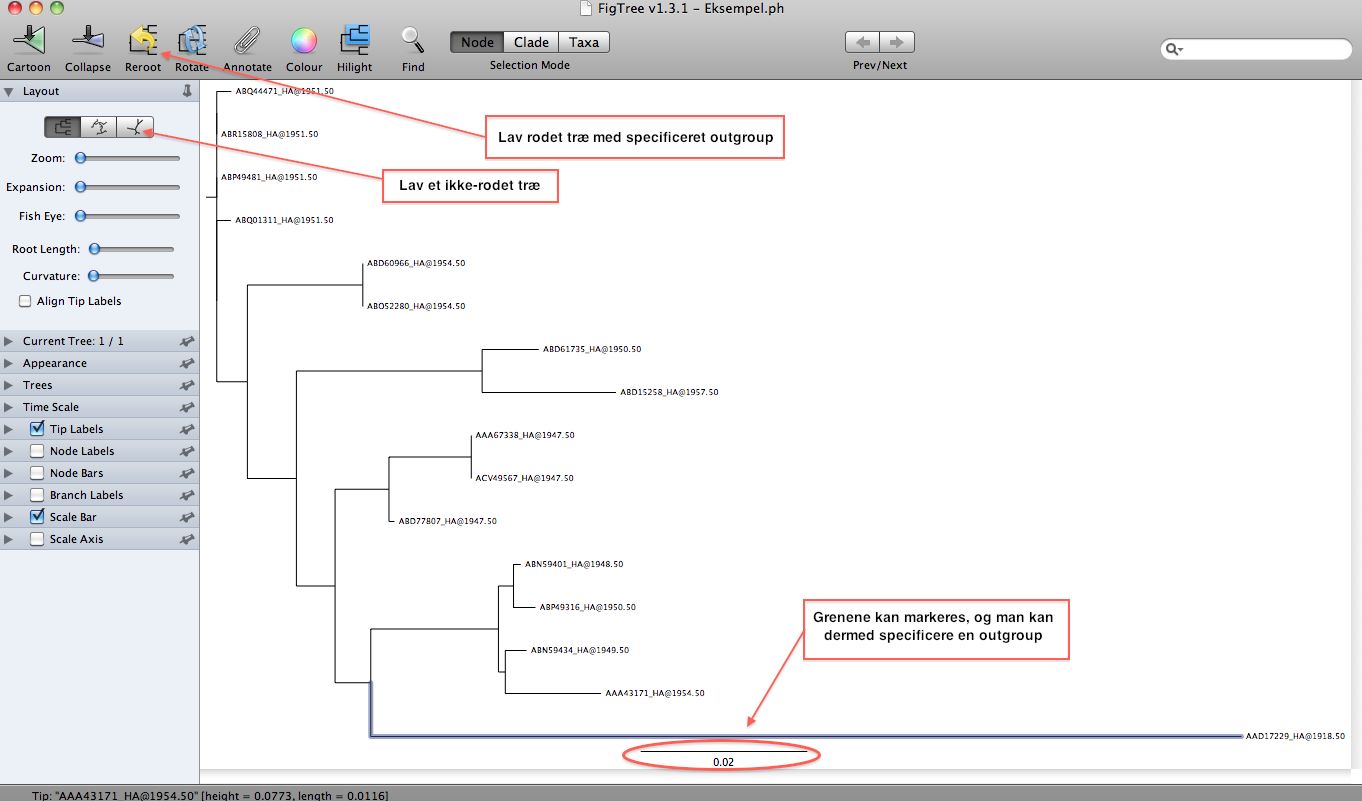Adjust the Fish Eye slider
Screen dimensions: 1362x801
[x=81, y=216]
